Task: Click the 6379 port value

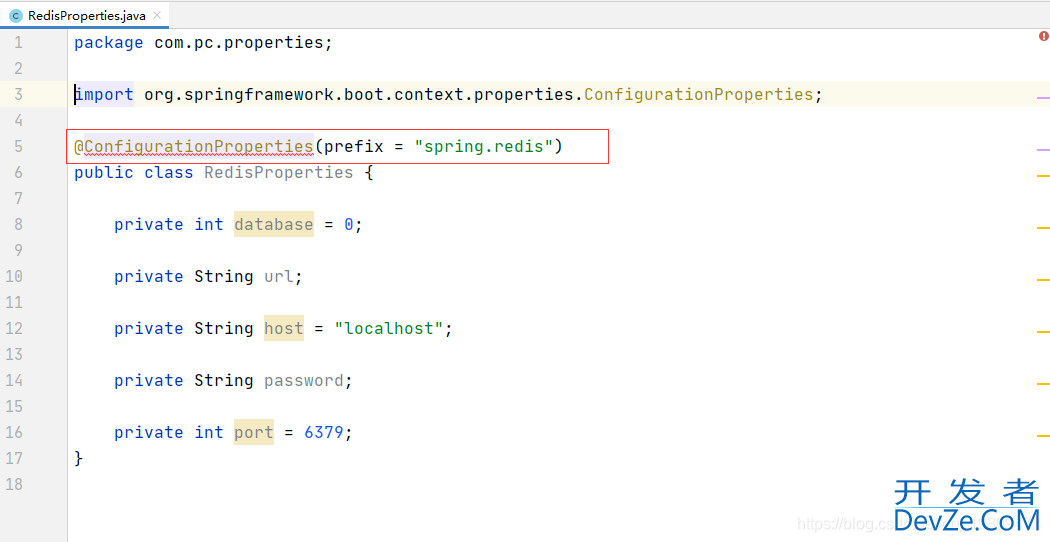Action: 324,432
